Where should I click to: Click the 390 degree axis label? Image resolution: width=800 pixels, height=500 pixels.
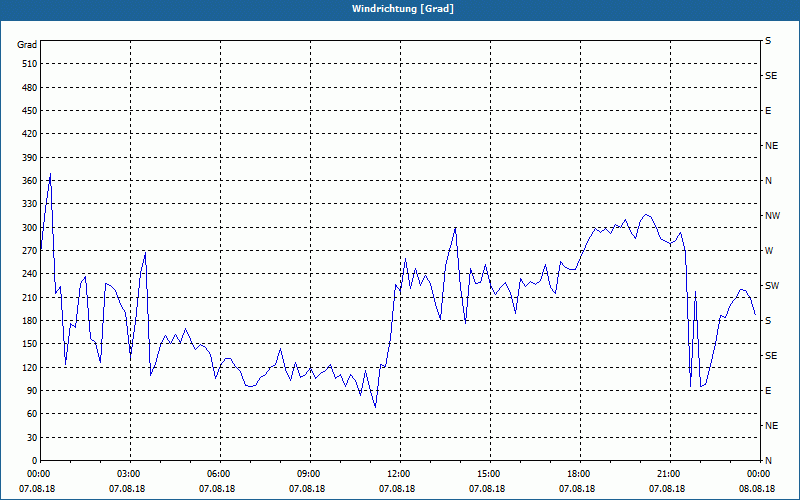coord(30,158)
